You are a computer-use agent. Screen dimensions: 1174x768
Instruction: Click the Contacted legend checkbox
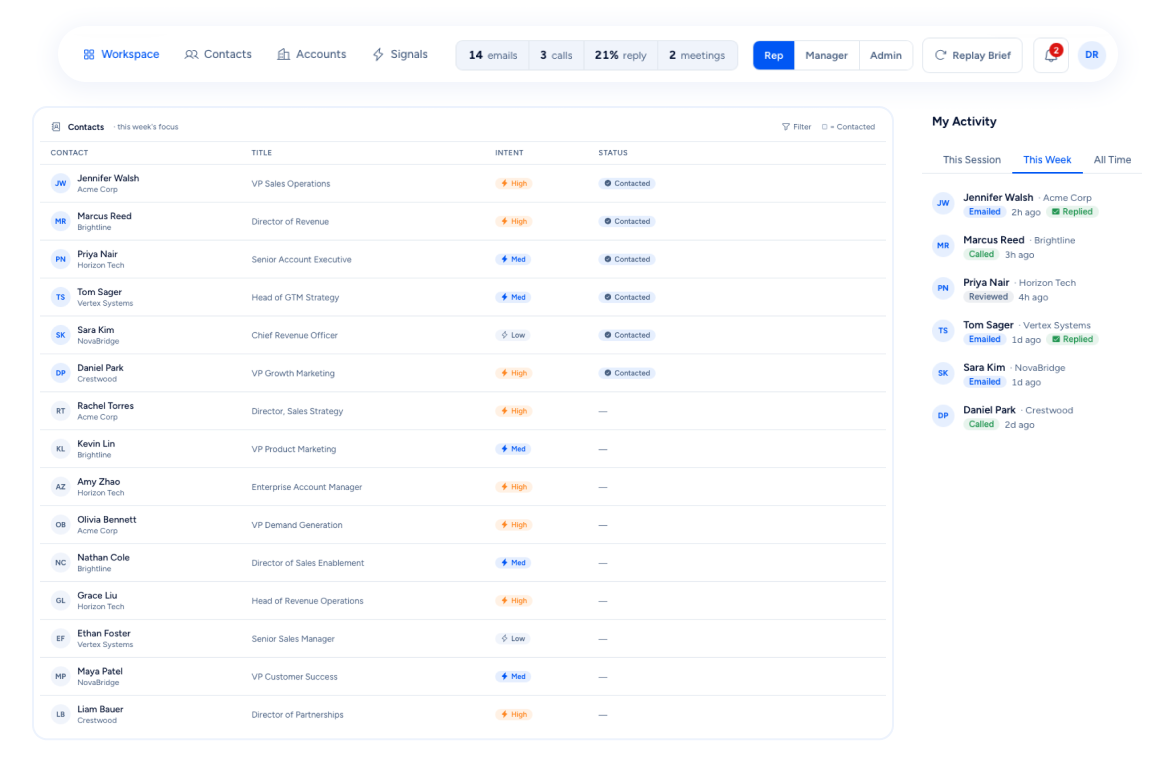[x=824, y=127]
